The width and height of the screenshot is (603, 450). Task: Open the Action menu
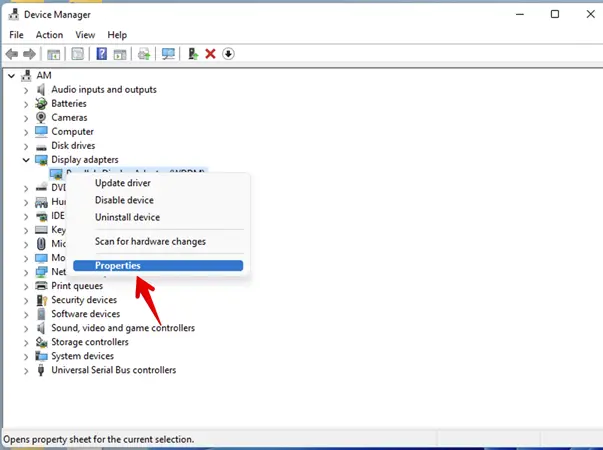coord(49,35)
